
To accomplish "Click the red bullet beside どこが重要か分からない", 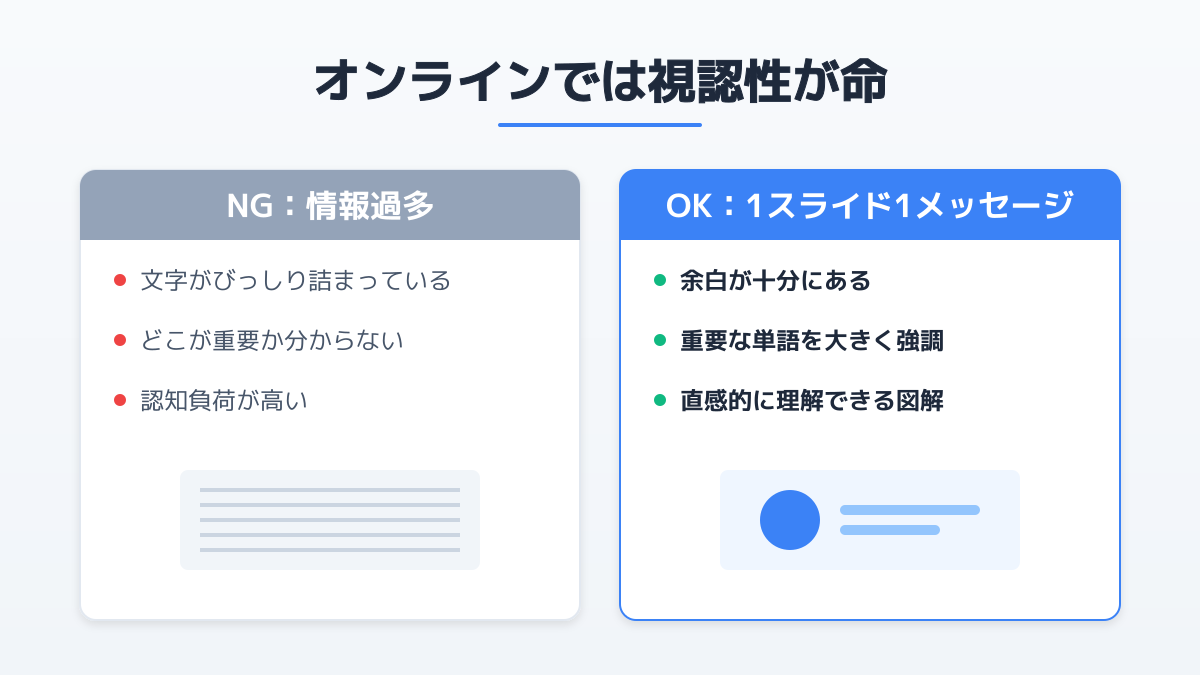I will tap(120, 340).
